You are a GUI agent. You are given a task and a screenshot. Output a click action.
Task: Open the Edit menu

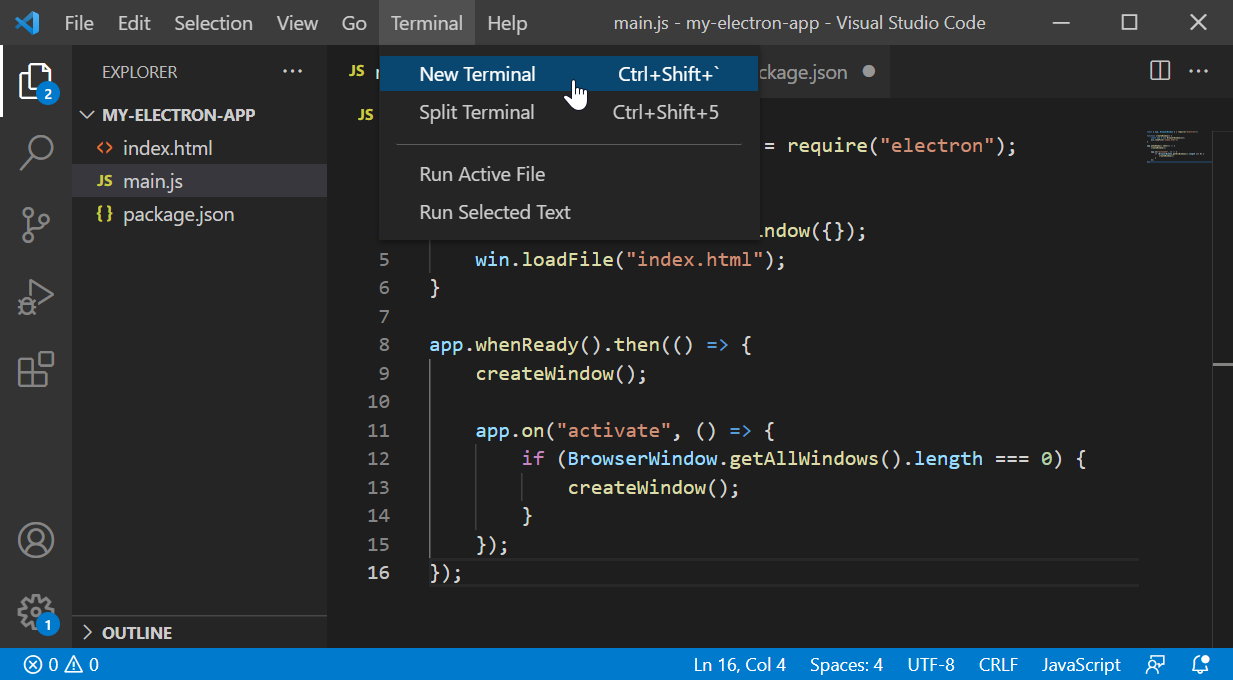pyautogui.click(x=134, y=23)
